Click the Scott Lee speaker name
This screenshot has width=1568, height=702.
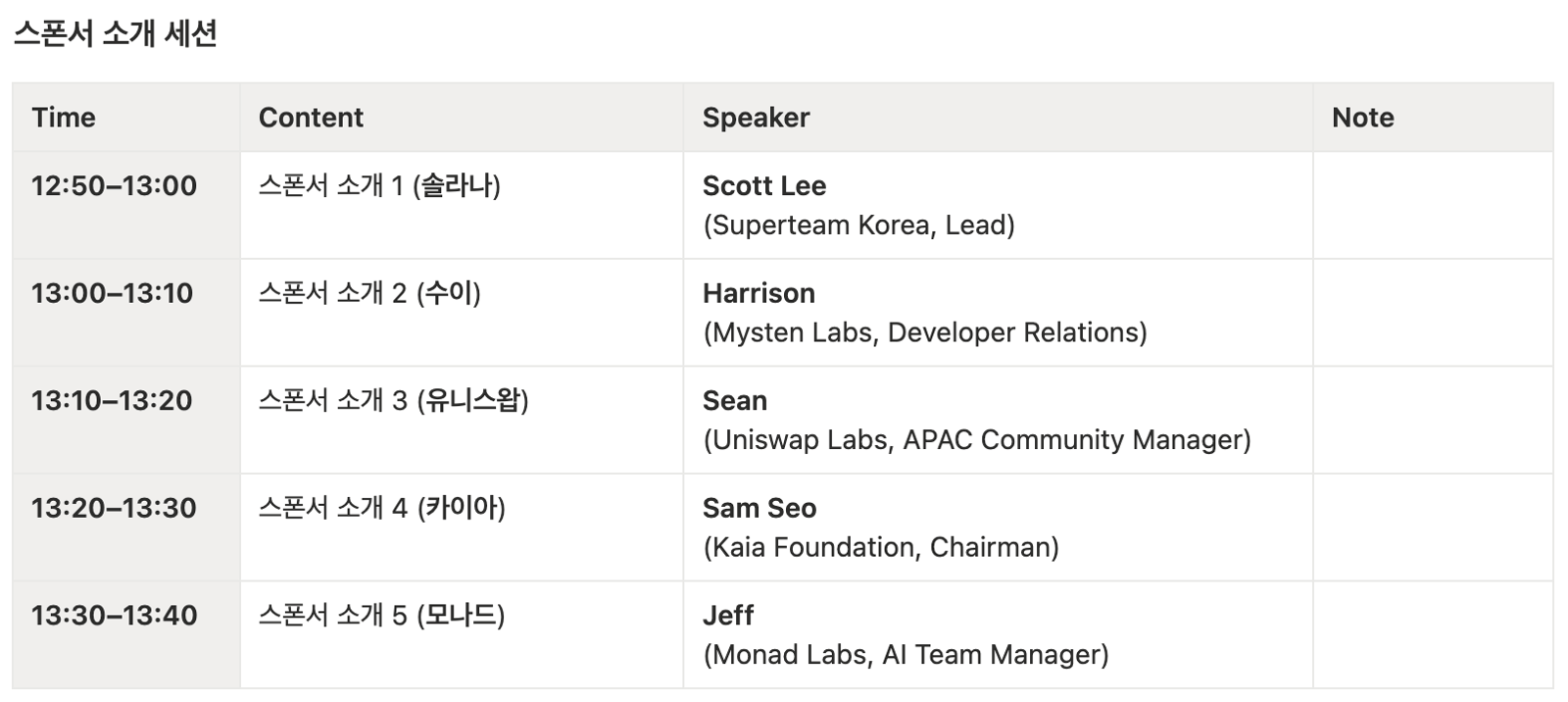coord(764,185)
